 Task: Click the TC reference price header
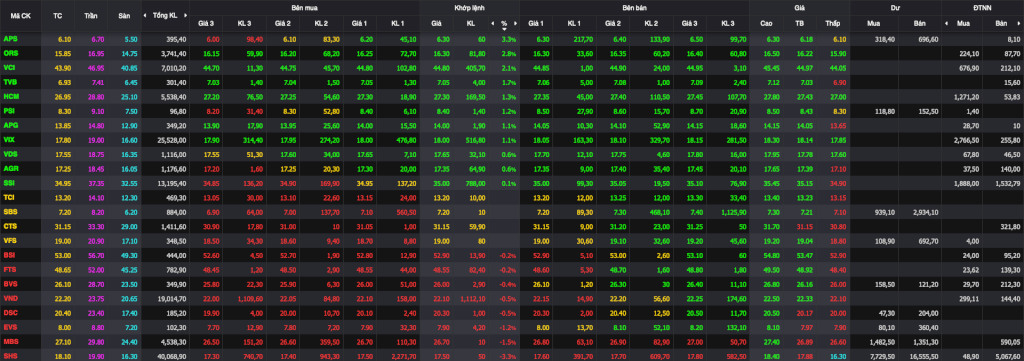point(57,15)
